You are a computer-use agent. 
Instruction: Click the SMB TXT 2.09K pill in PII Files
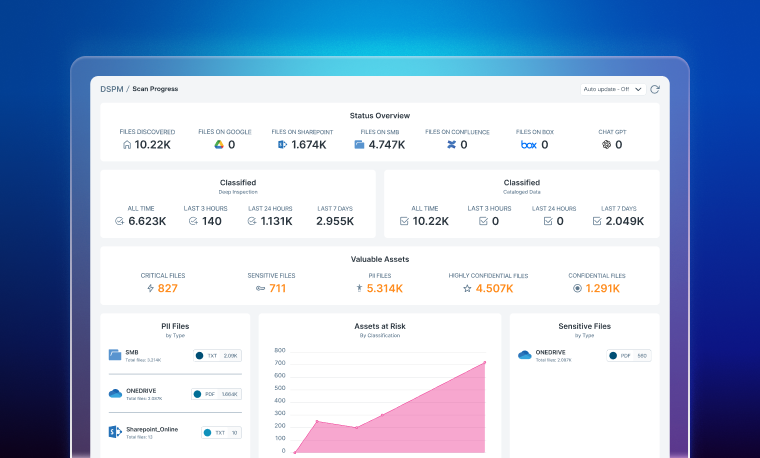(216, 355)
